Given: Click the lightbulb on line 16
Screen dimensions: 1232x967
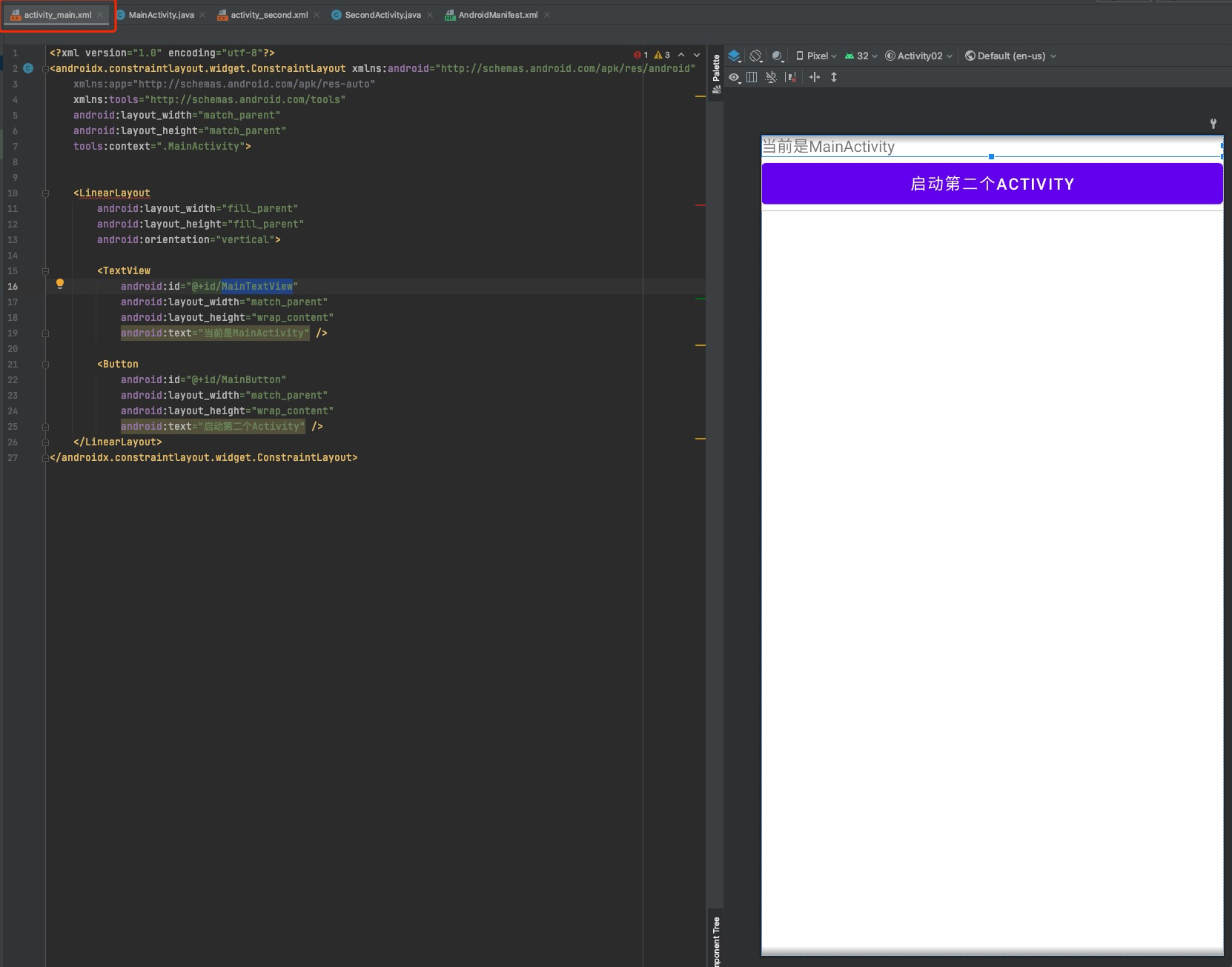Looking at the screenshot, I should click(x=60, y=283).
